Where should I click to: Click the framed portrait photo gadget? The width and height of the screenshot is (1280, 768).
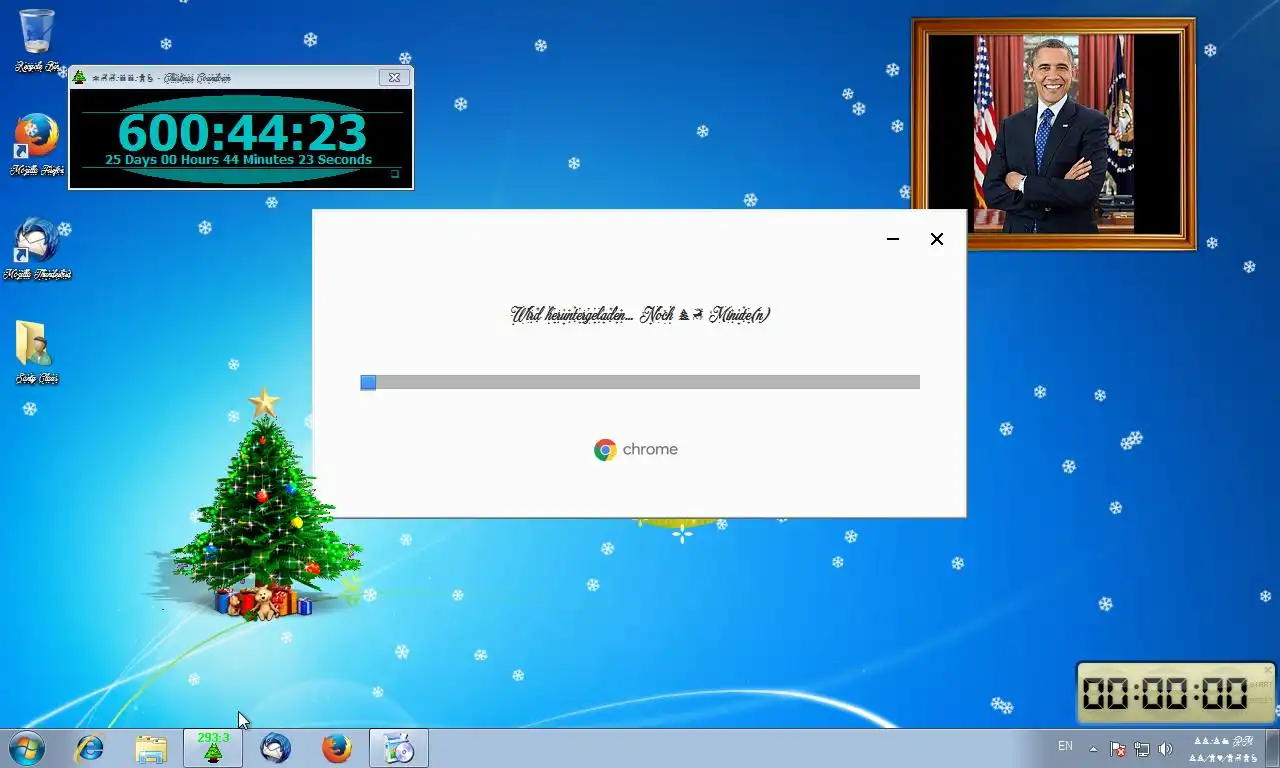(x=1054, y=134)
